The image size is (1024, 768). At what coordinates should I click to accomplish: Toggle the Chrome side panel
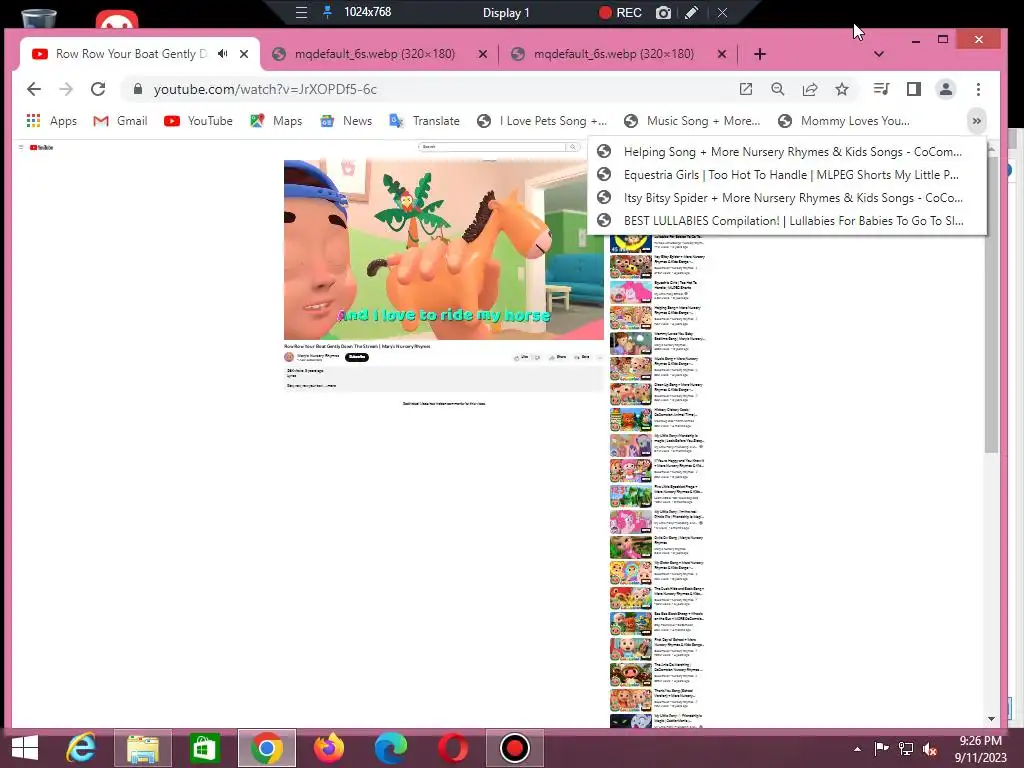914,89
